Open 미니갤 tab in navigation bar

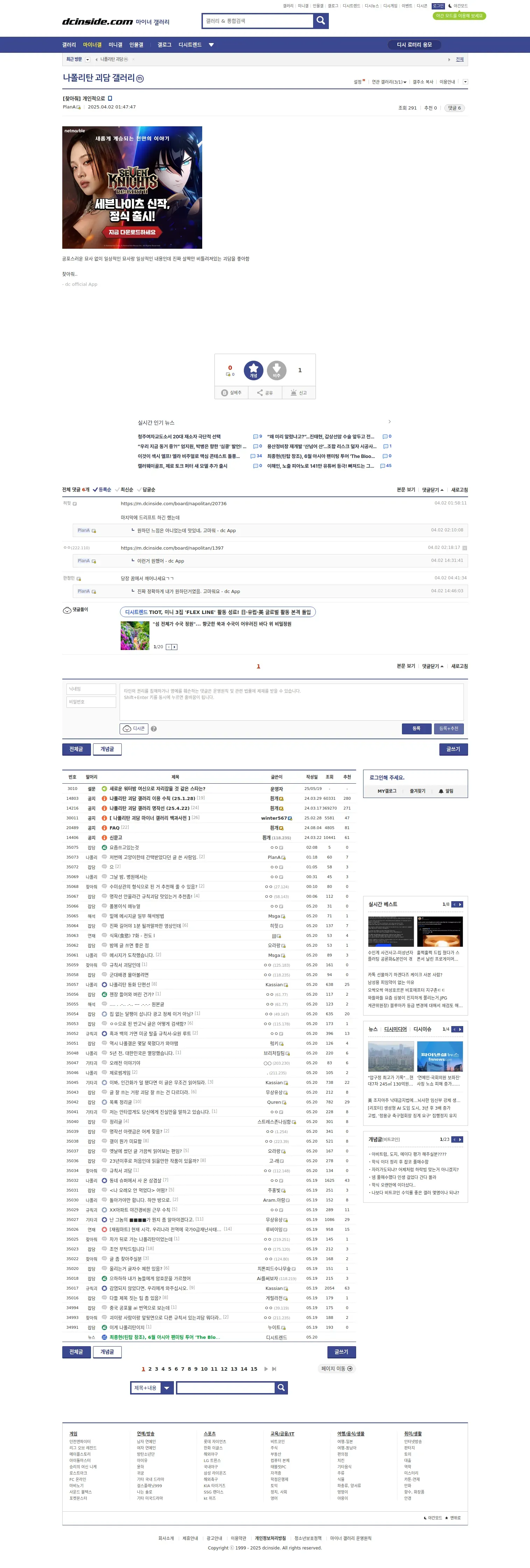click(x=115, y=45)
